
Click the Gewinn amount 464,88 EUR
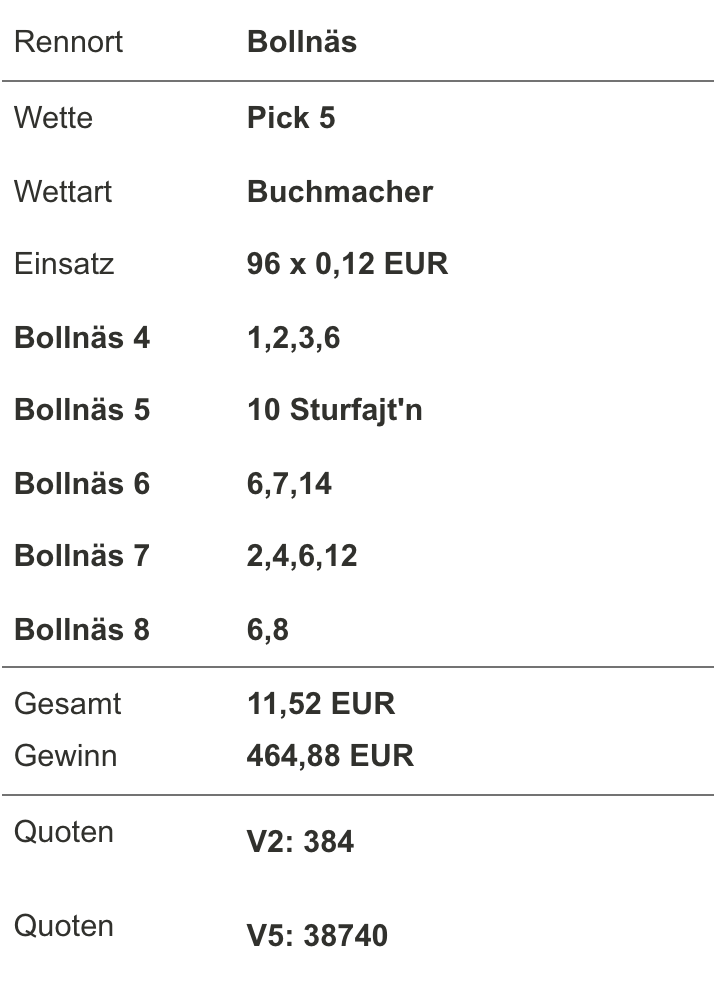pos(330,756)
